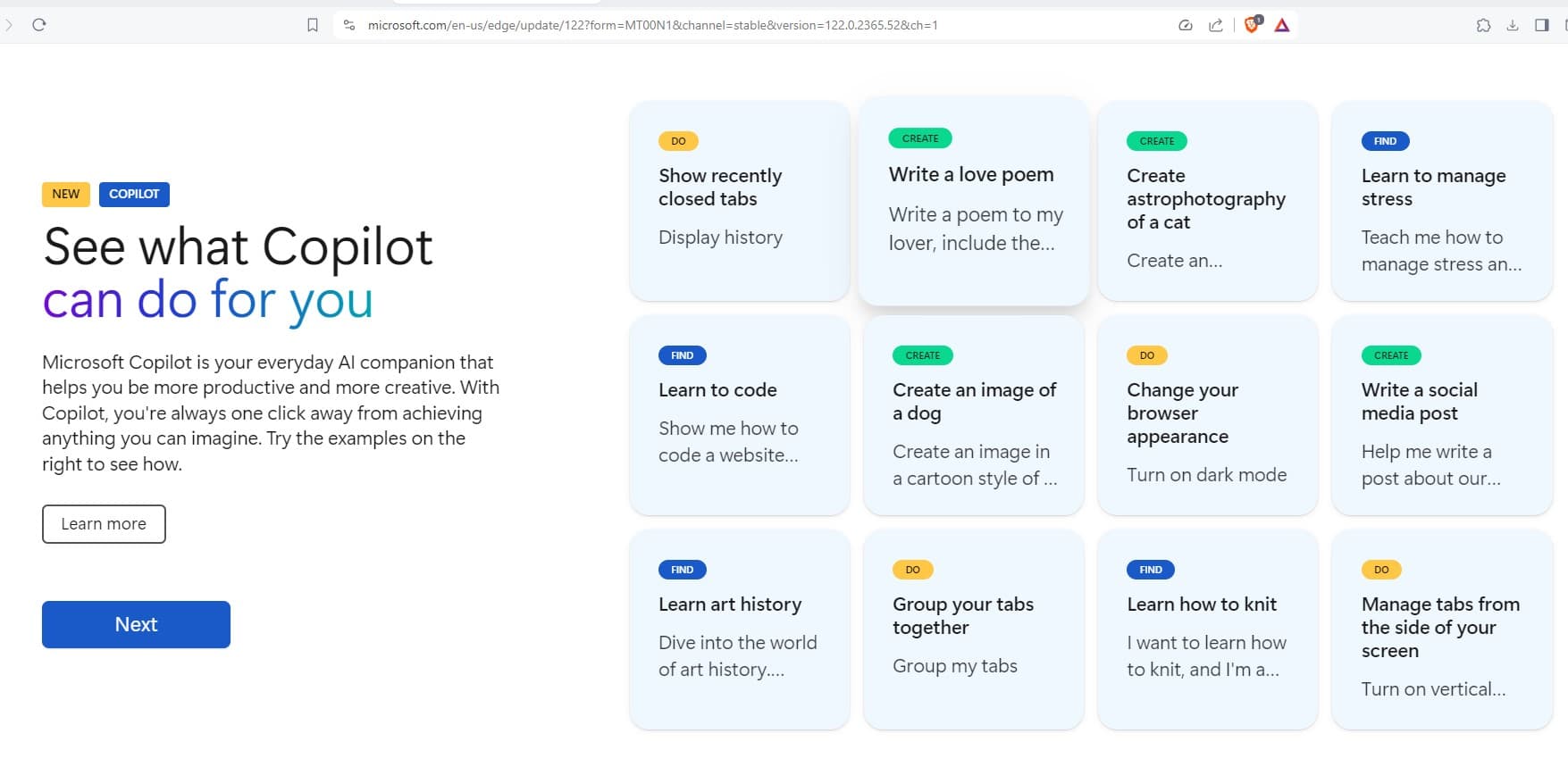Reload the page with the refresh icon
This screenshot has width=1568, height=767.
(38, 25)
